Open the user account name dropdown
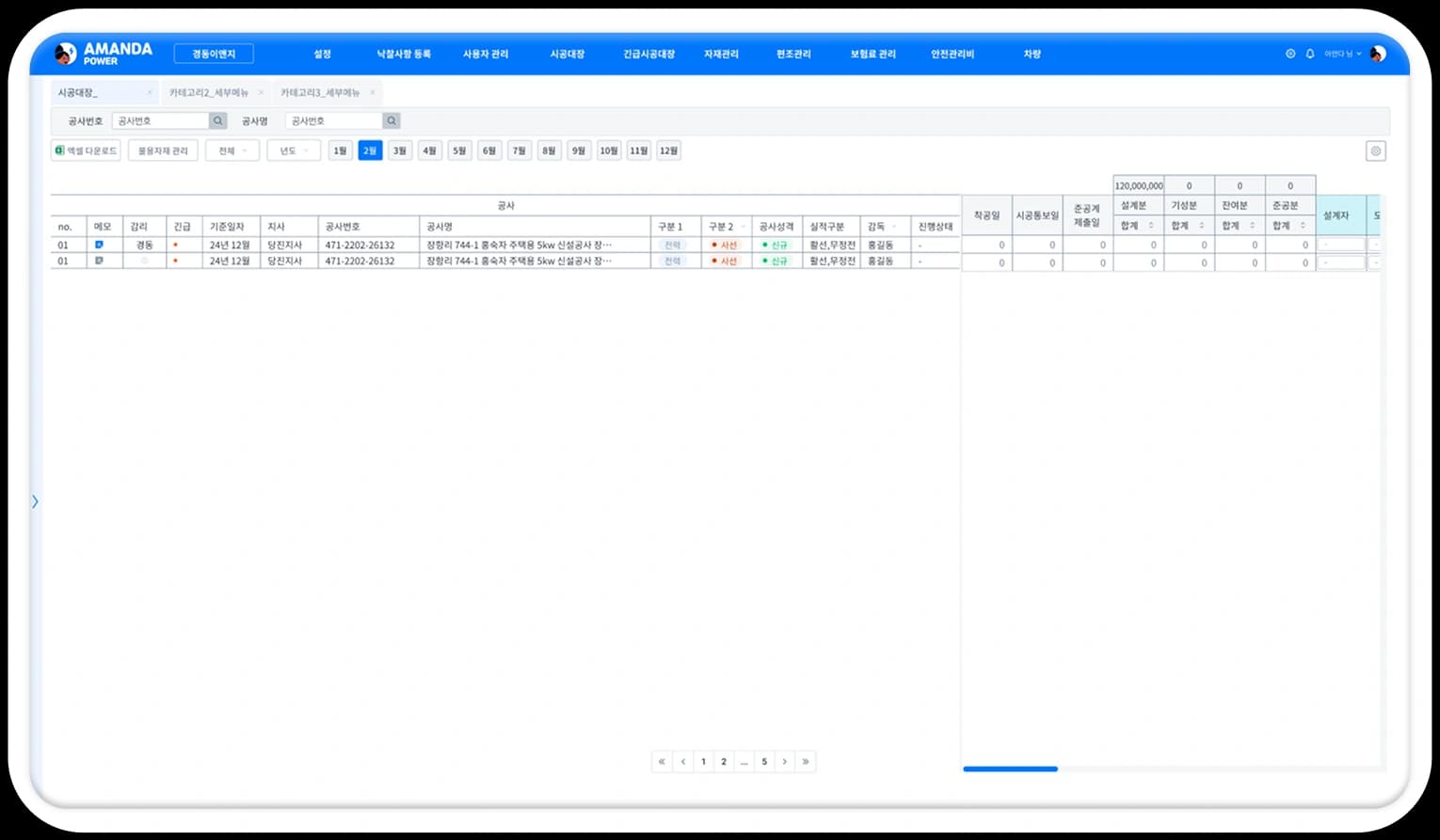Image resolution: width=1440 pixels, height=840 pixels. (1342, 55)
